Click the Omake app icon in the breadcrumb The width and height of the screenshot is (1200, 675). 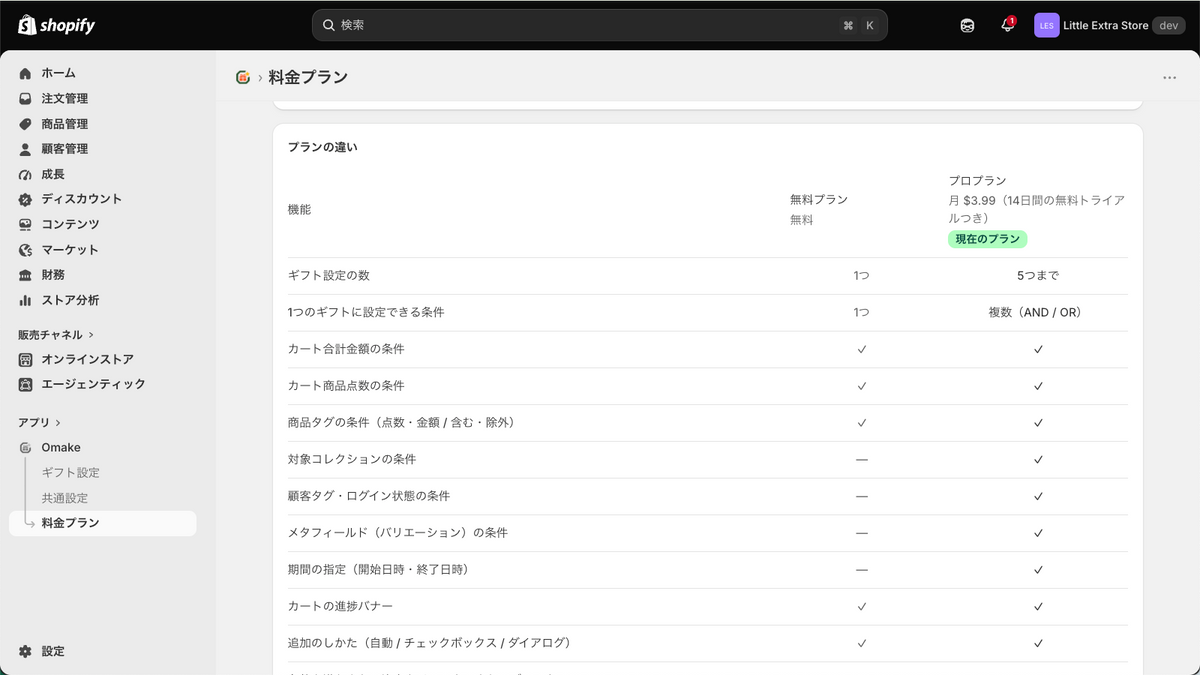coord(243,77)
